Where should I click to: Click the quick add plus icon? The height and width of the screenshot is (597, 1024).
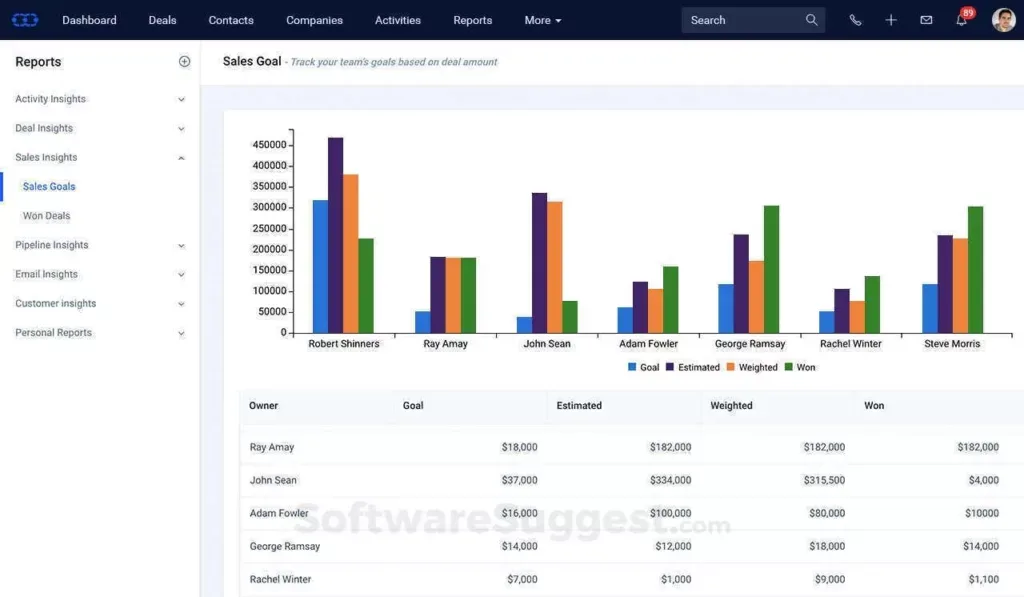891,19
